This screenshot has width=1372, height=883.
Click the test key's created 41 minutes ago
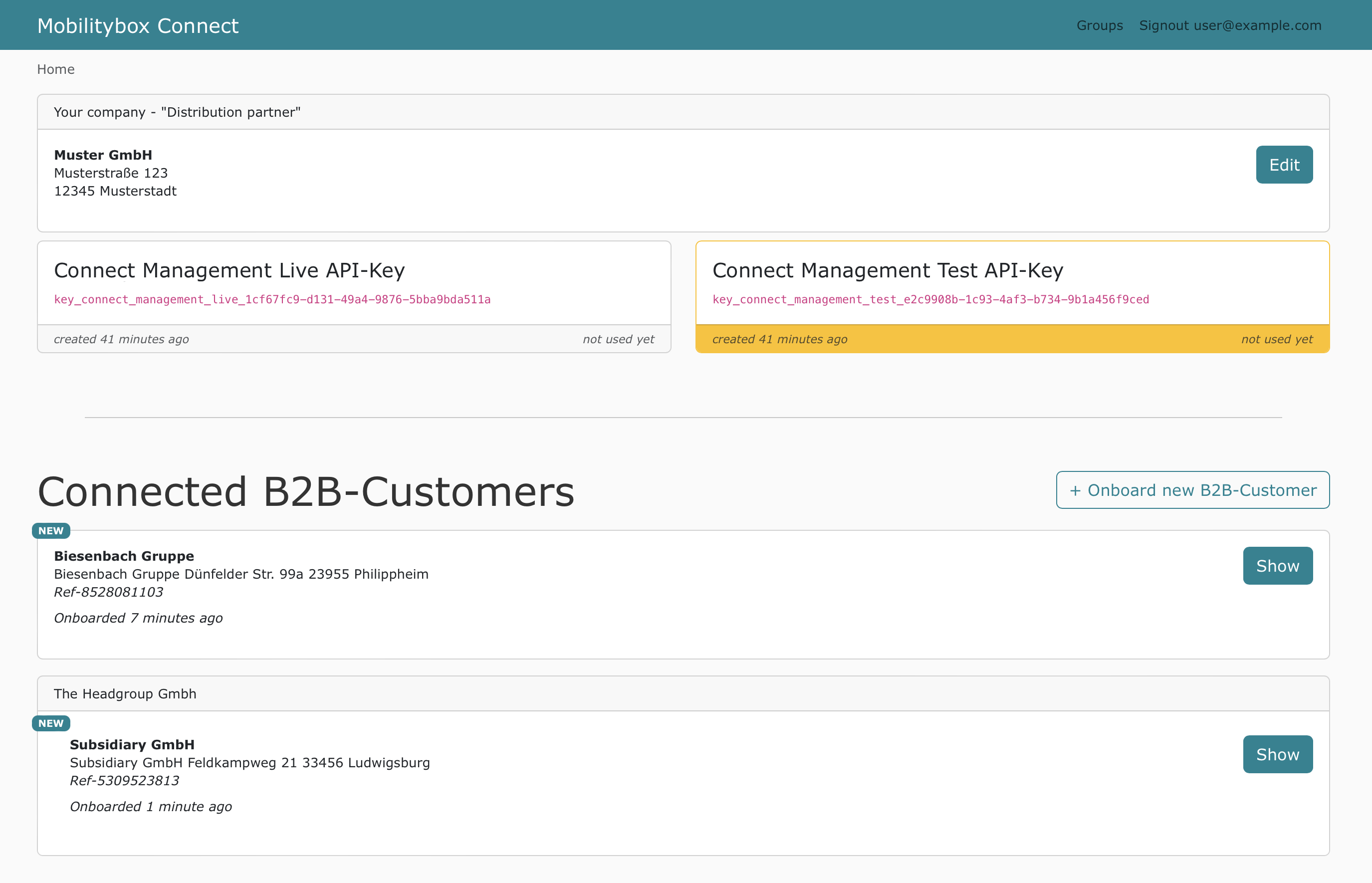pos(780,339)
